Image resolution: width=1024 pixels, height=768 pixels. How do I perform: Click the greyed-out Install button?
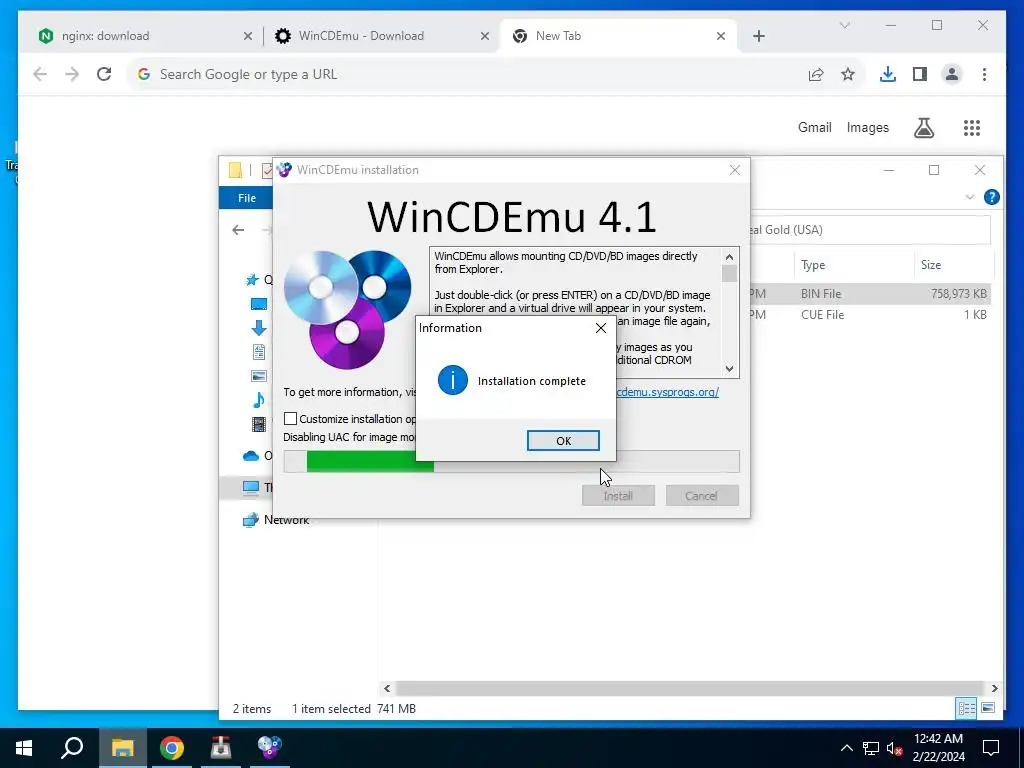(618, 496)
